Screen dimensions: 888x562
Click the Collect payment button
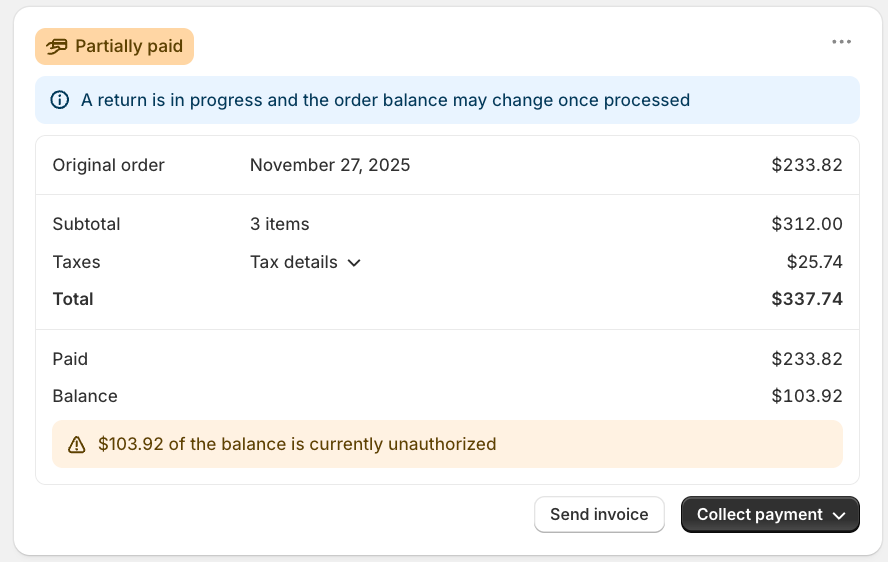pyautogui.click(x=759, y=515)
